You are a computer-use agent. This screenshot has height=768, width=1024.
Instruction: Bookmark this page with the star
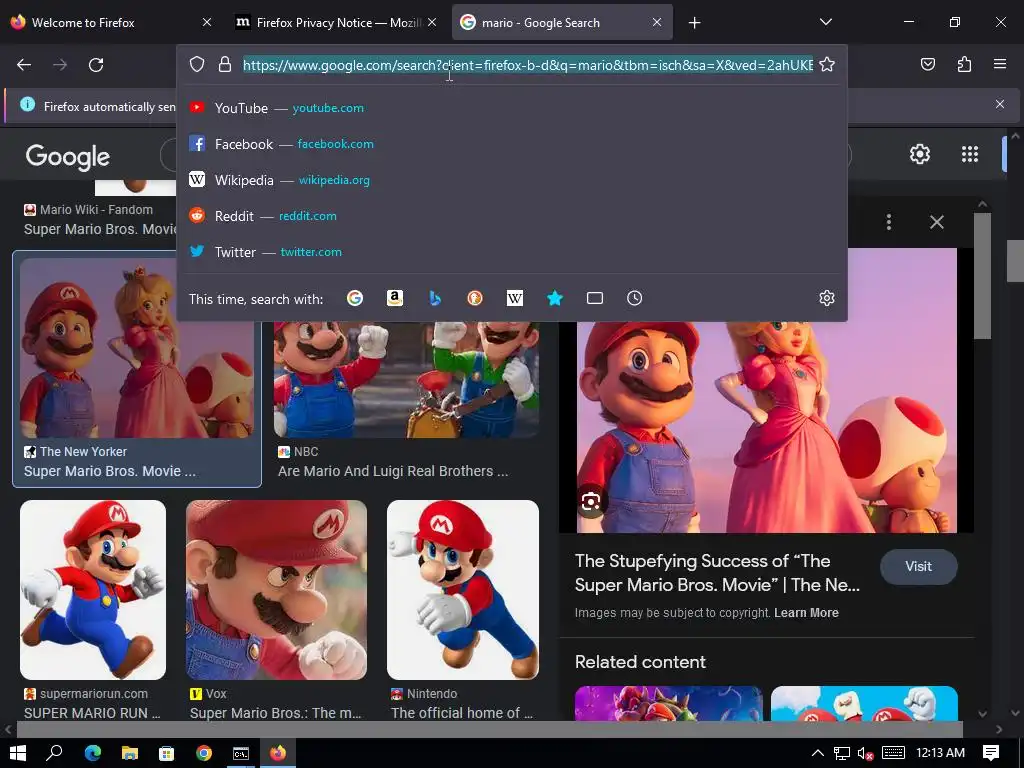tap(827, 65)
